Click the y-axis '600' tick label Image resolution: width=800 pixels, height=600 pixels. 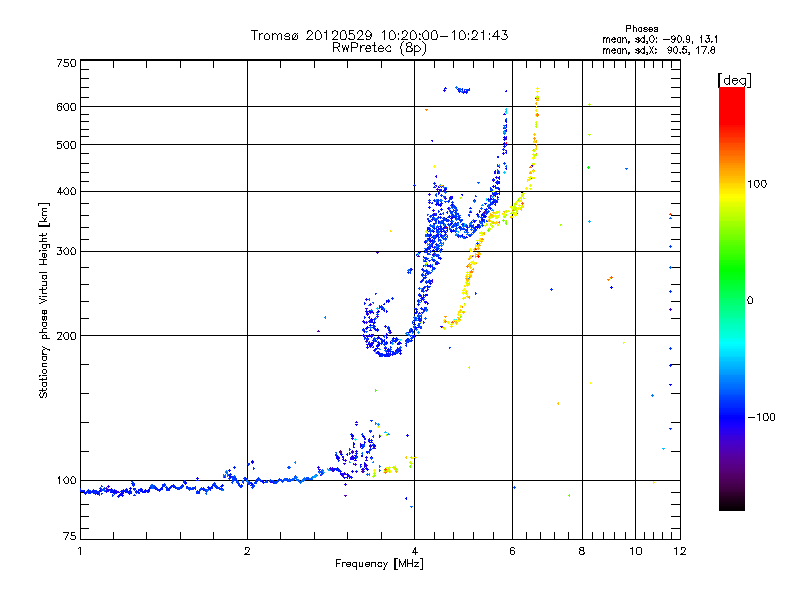pyautogui.click(x=66, y=107)
